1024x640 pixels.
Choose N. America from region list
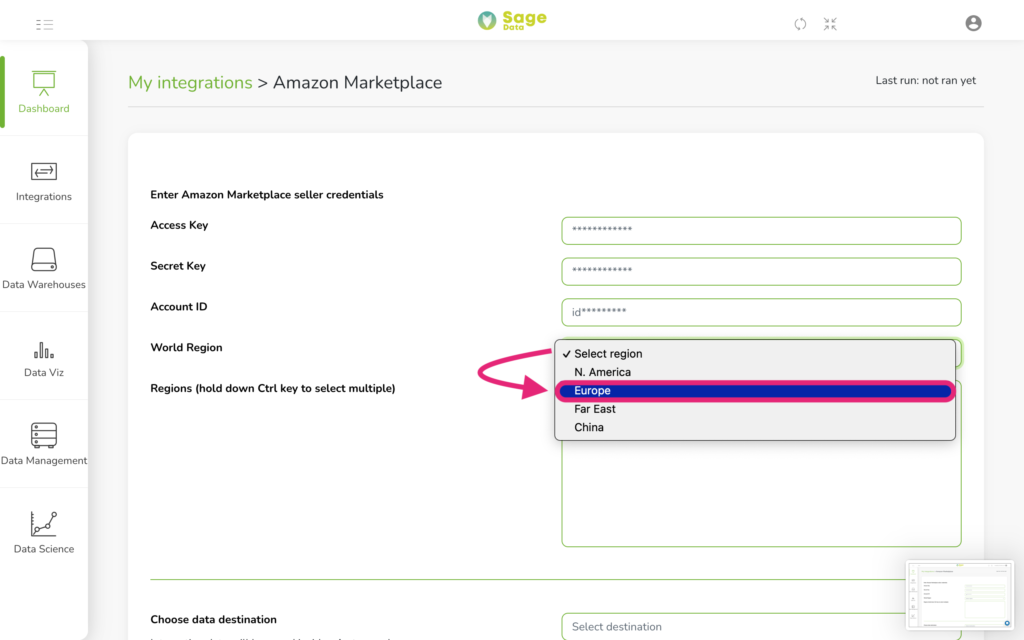[754, 372]
